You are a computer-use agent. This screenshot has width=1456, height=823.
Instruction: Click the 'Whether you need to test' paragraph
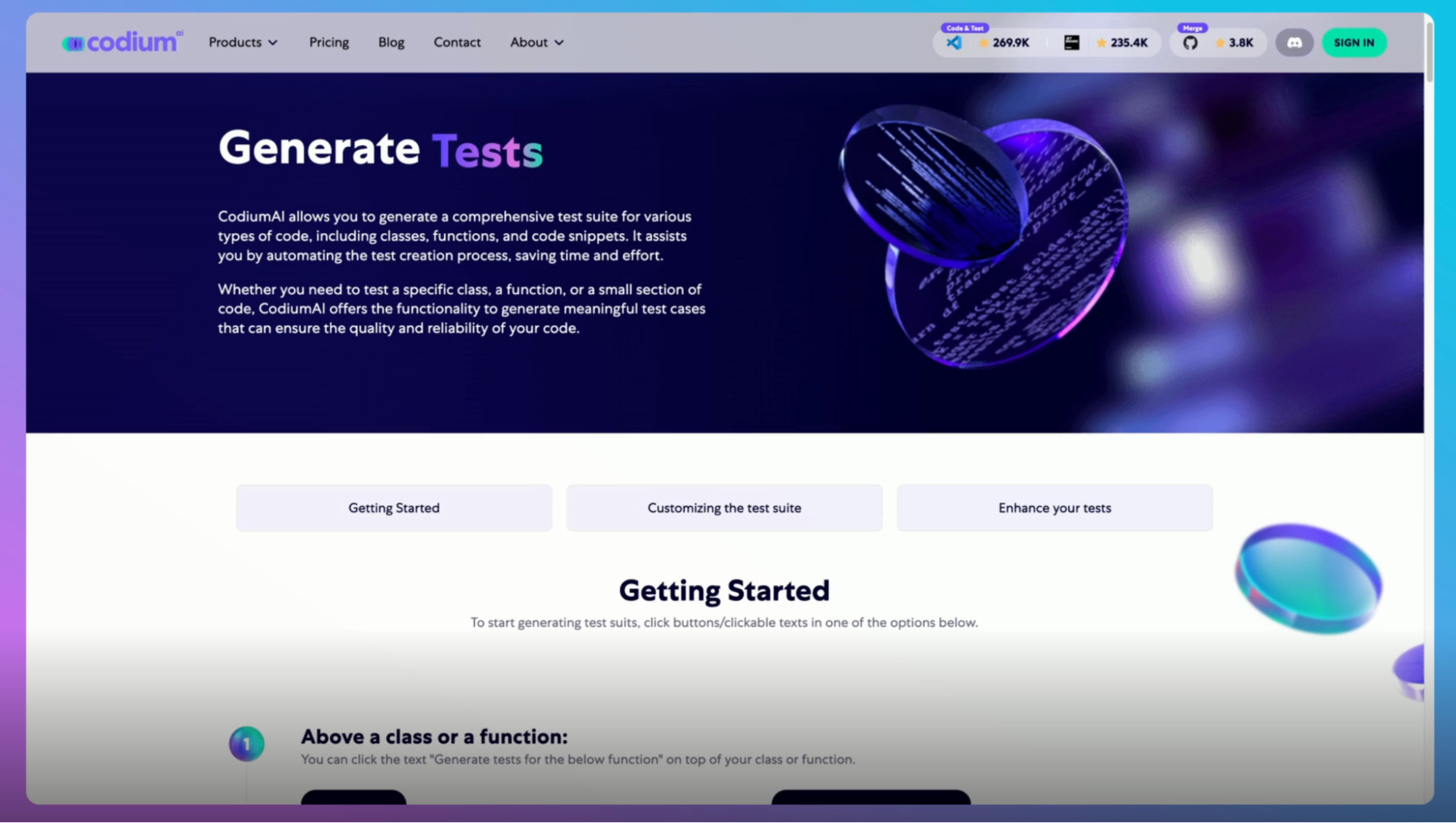coord(462,308)
